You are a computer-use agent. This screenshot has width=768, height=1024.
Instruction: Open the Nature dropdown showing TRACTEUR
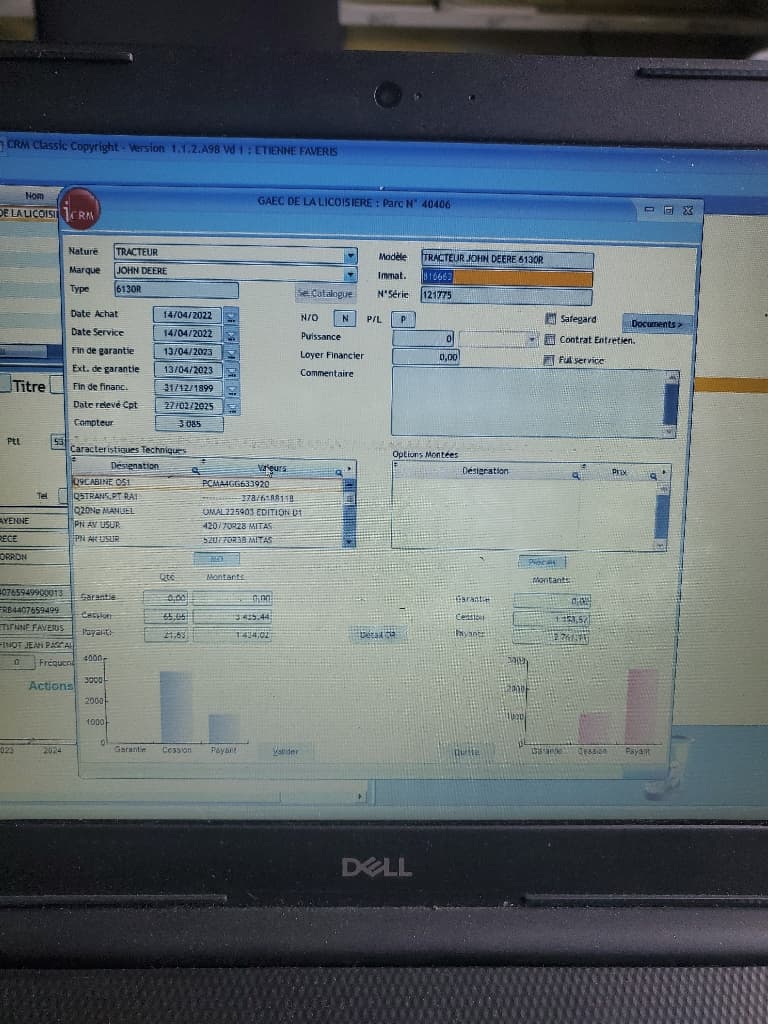[x=351, y=255]
